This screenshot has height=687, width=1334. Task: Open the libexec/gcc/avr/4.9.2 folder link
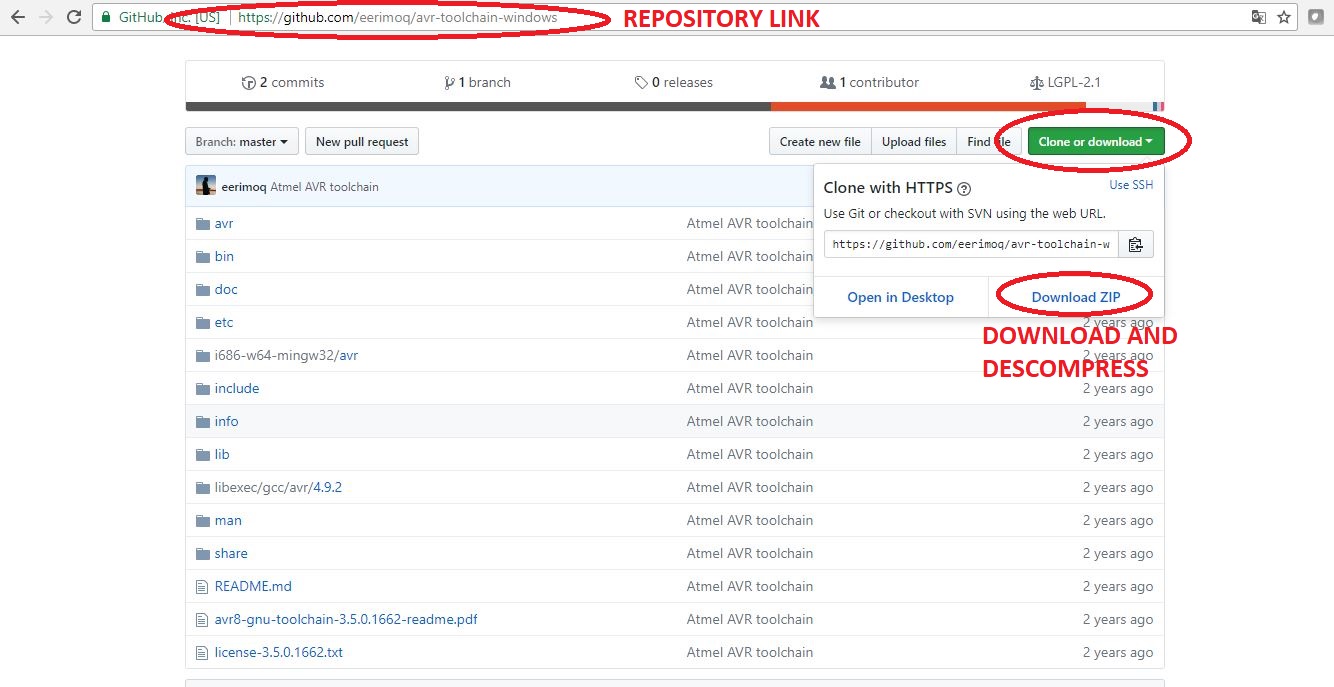coord(278,488)
